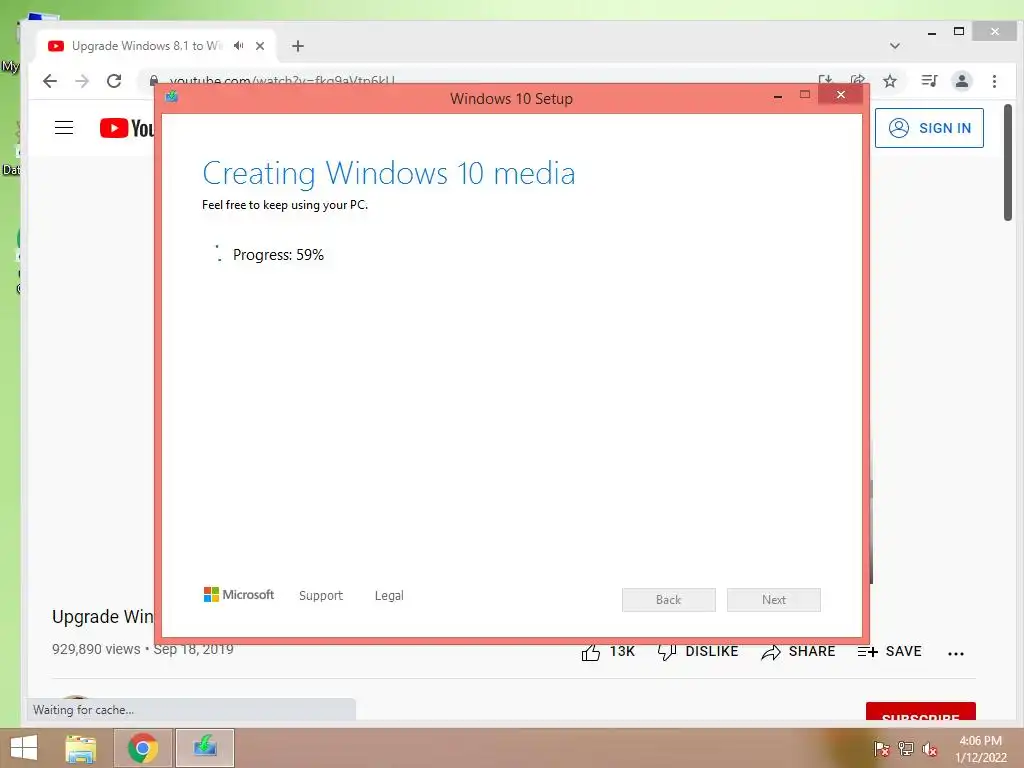Open File Explorer from the taskbar

click(80, 748)
